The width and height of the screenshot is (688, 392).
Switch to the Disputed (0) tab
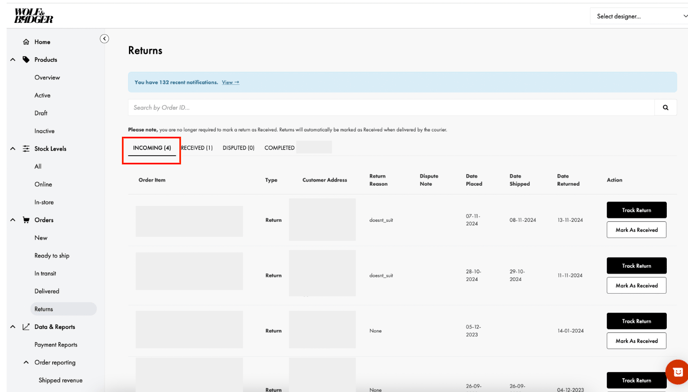click(x=238, y=148)
